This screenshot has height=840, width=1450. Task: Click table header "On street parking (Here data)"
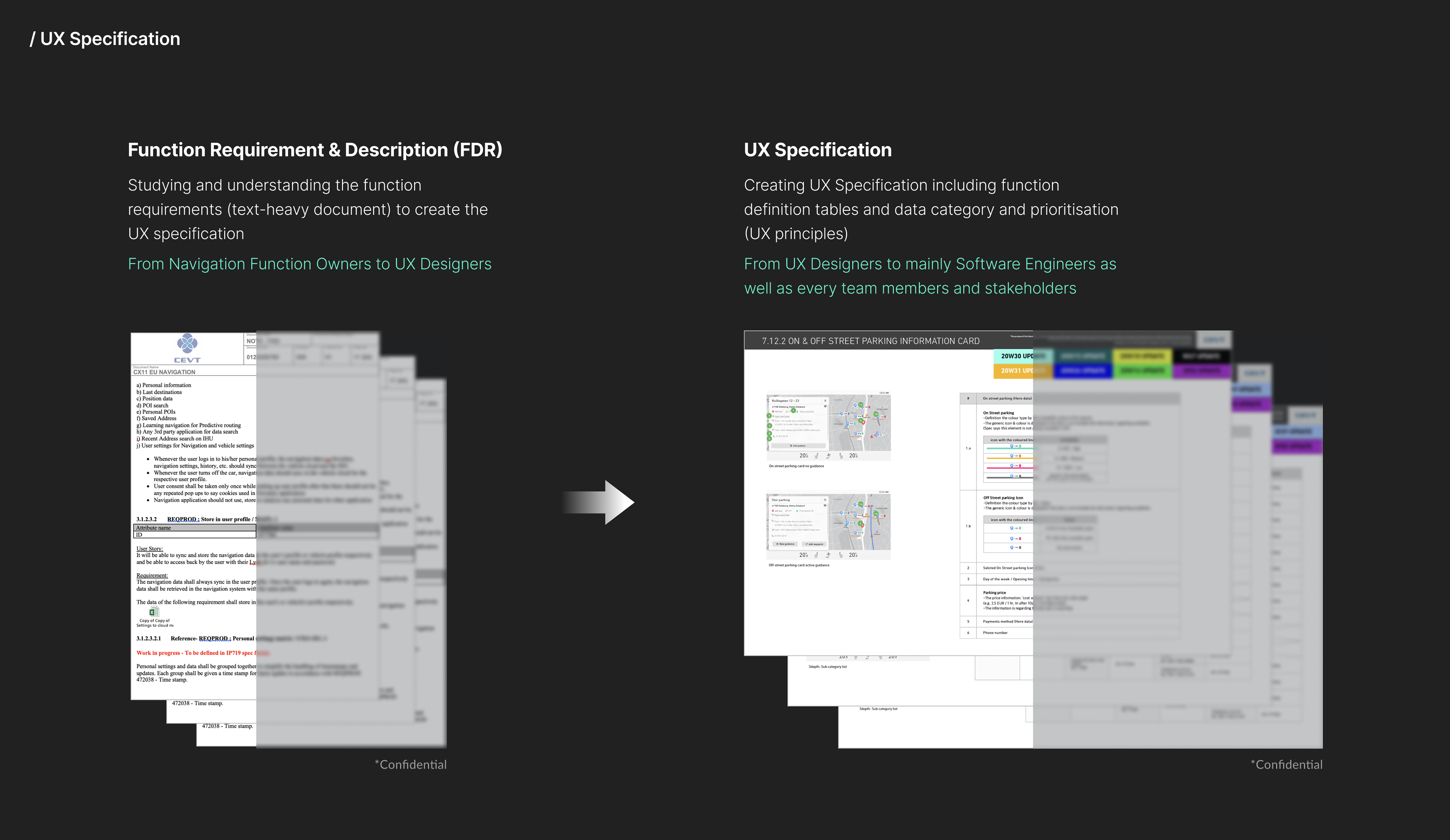[x=1007, y=399]
